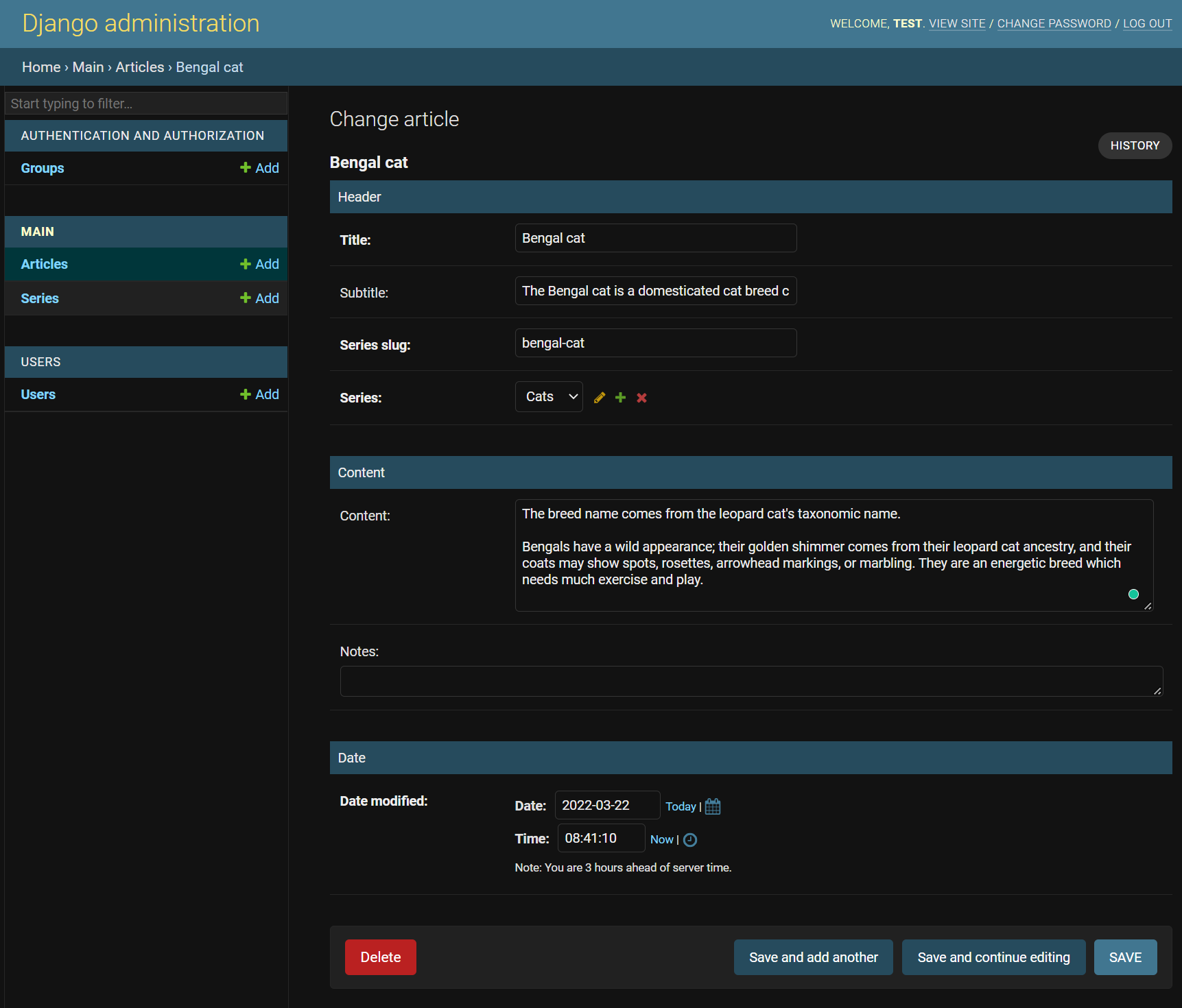
Task: Click the Today shortcut link
Action: (681, 806)
